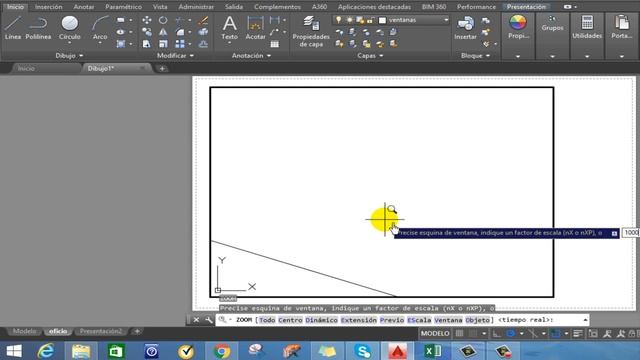The image size is (640, 360).
Task: Open Propiedades color wheel panel
Action: tap(518, 27)
